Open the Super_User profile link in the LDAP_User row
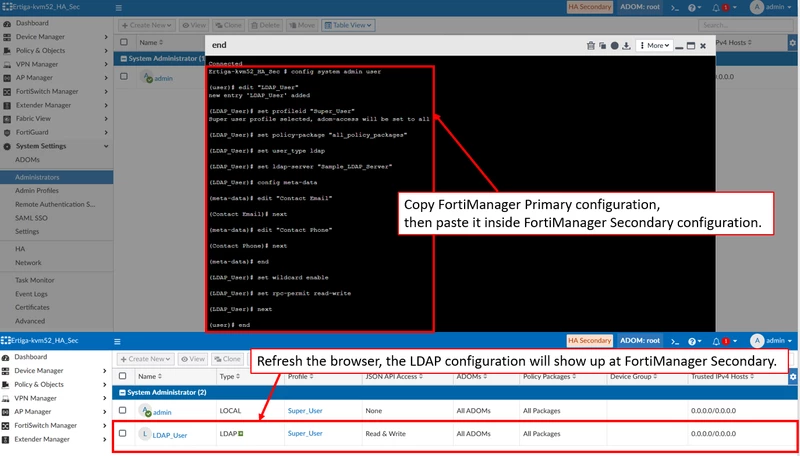 coord(305,434)
